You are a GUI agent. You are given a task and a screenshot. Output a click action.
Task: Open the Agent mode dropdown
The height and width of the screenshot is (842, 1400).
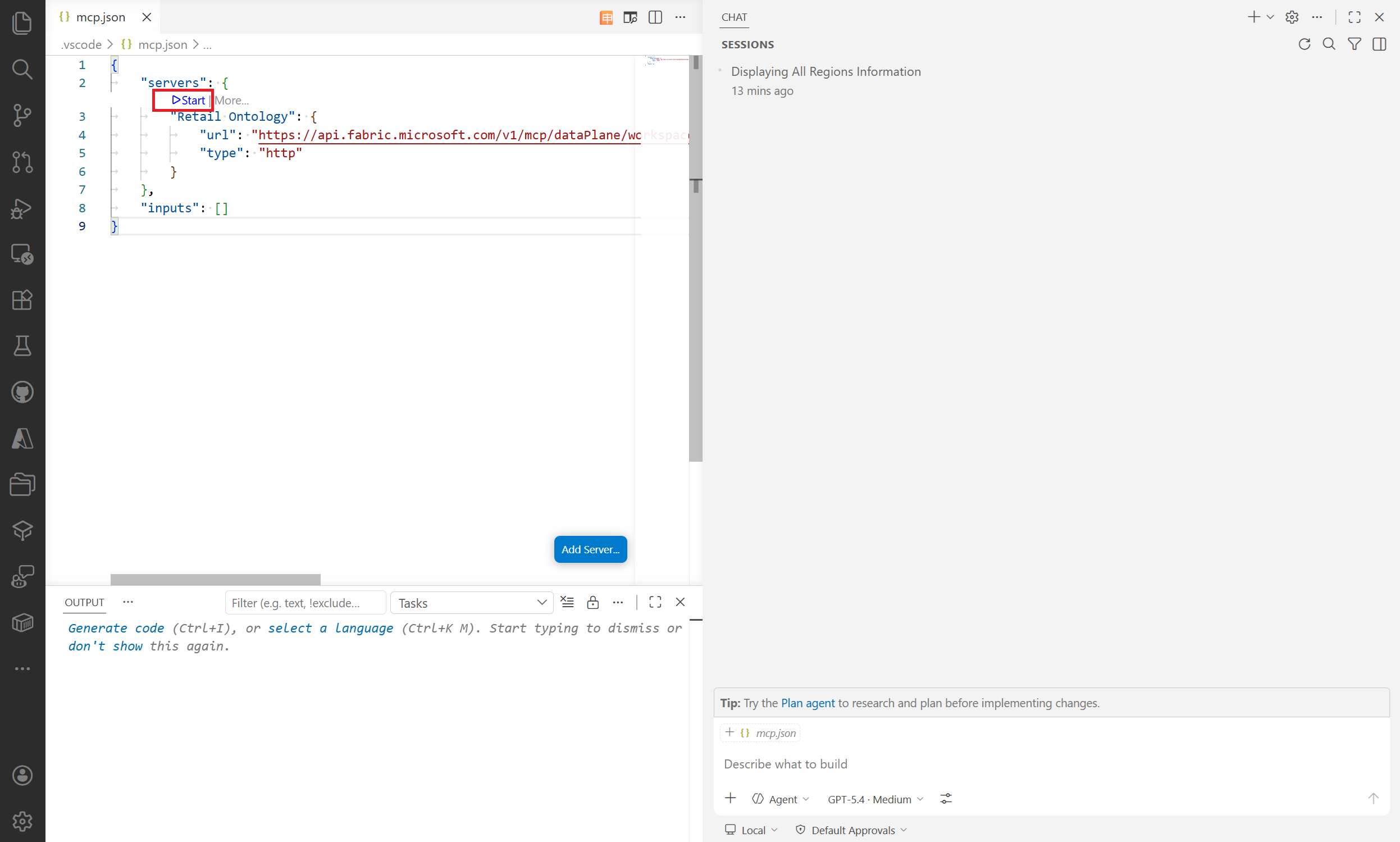point(781,799)
